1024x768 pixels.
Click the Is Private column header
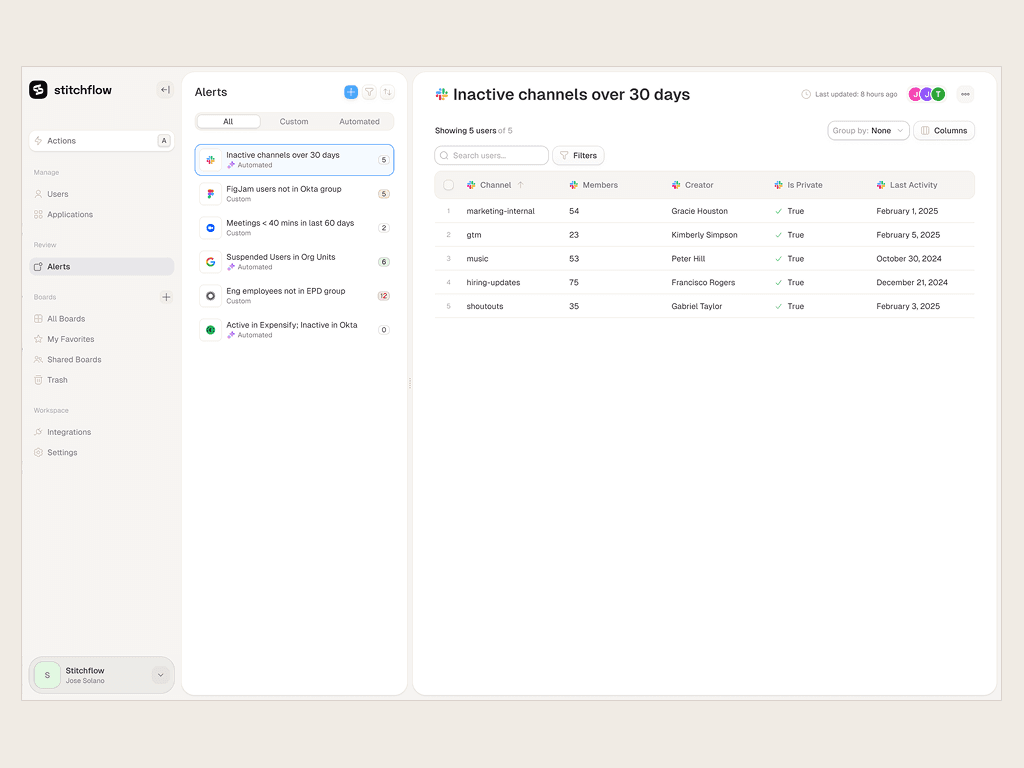[x=798, y=185]
